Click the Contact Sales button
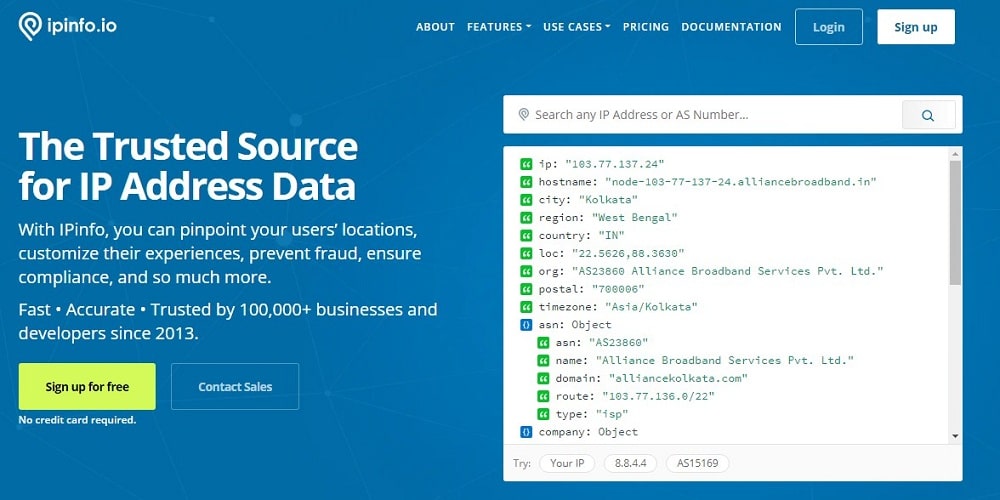 (235, 386)
